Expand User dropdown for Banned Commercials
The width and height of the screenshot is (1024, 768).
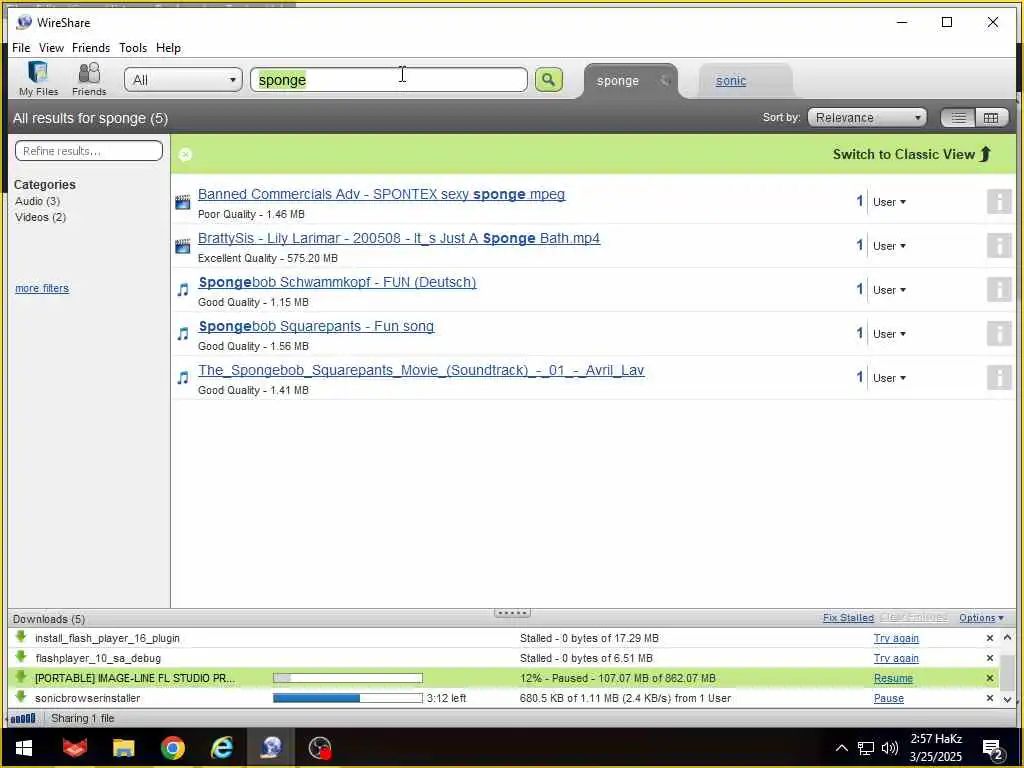pyautogui.click(x=889, y=202)
